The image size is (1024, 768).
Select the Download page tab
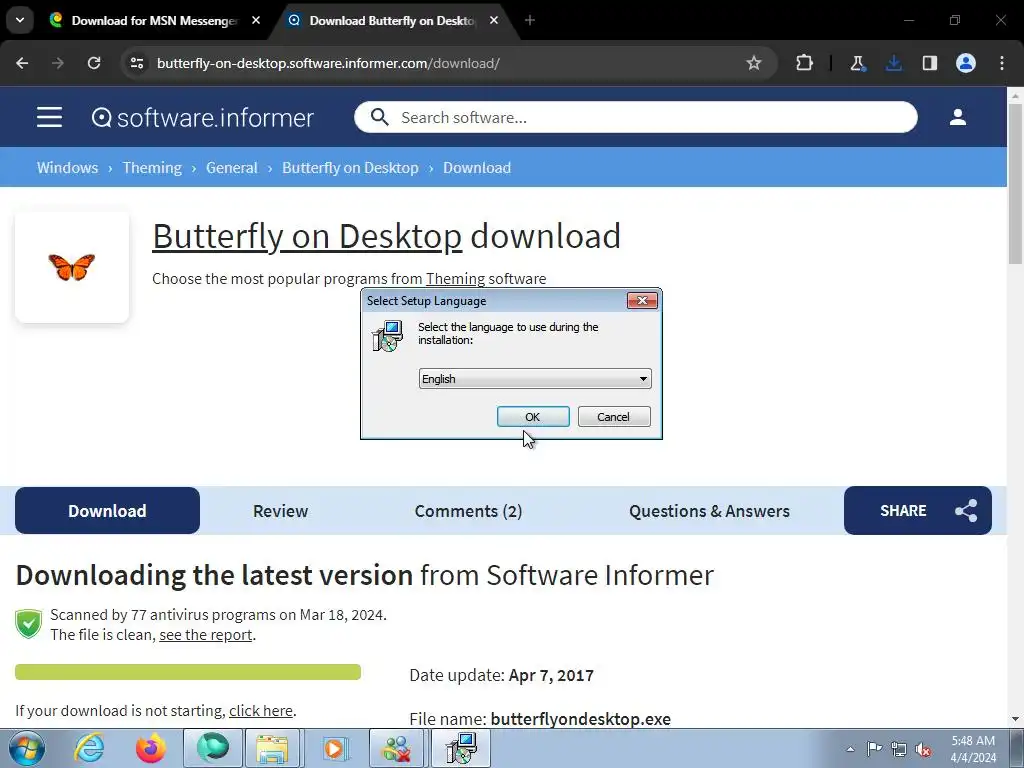(107, 511)
